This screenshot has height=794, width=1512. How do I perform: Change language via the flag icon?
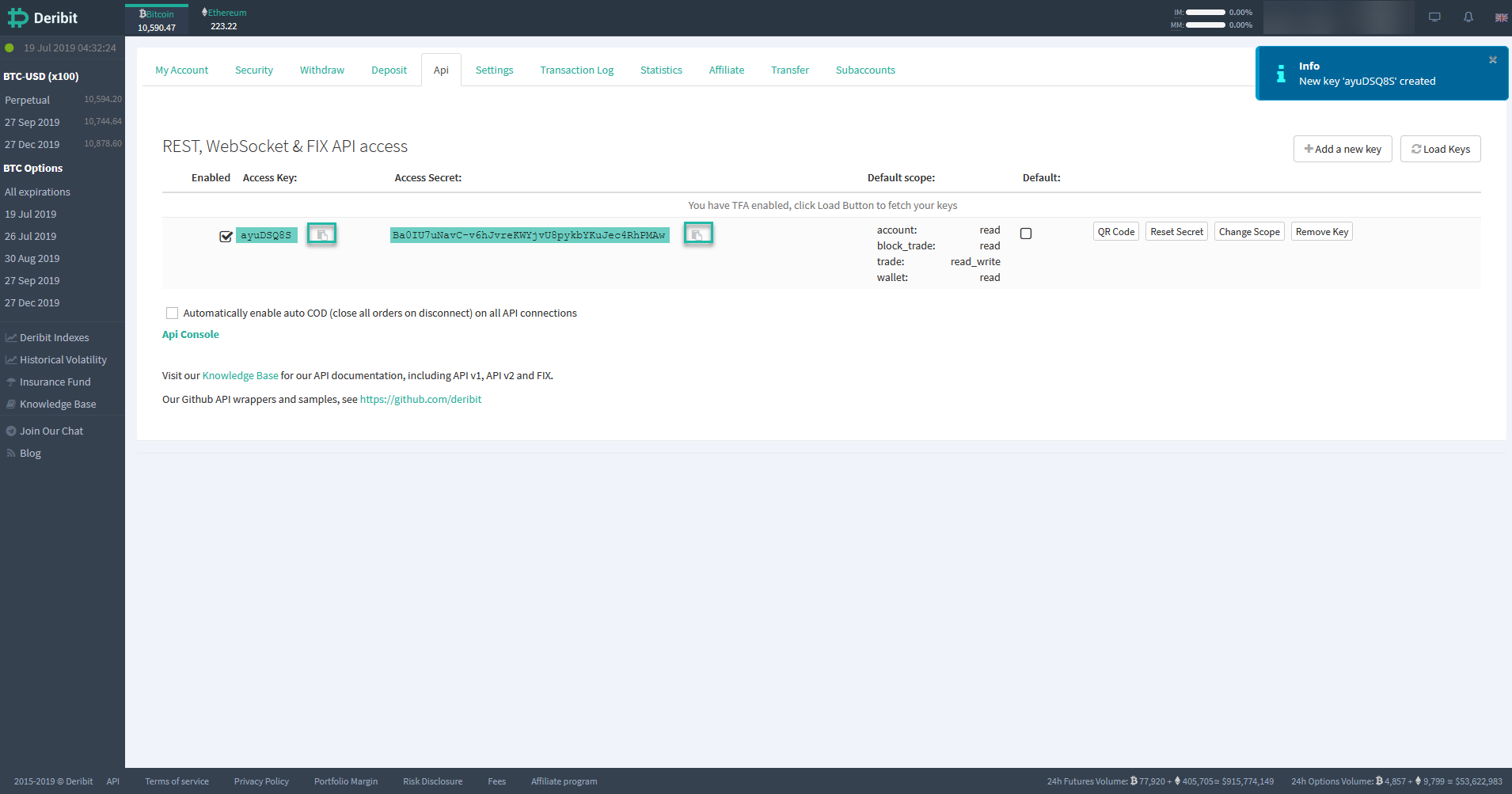1500,17
